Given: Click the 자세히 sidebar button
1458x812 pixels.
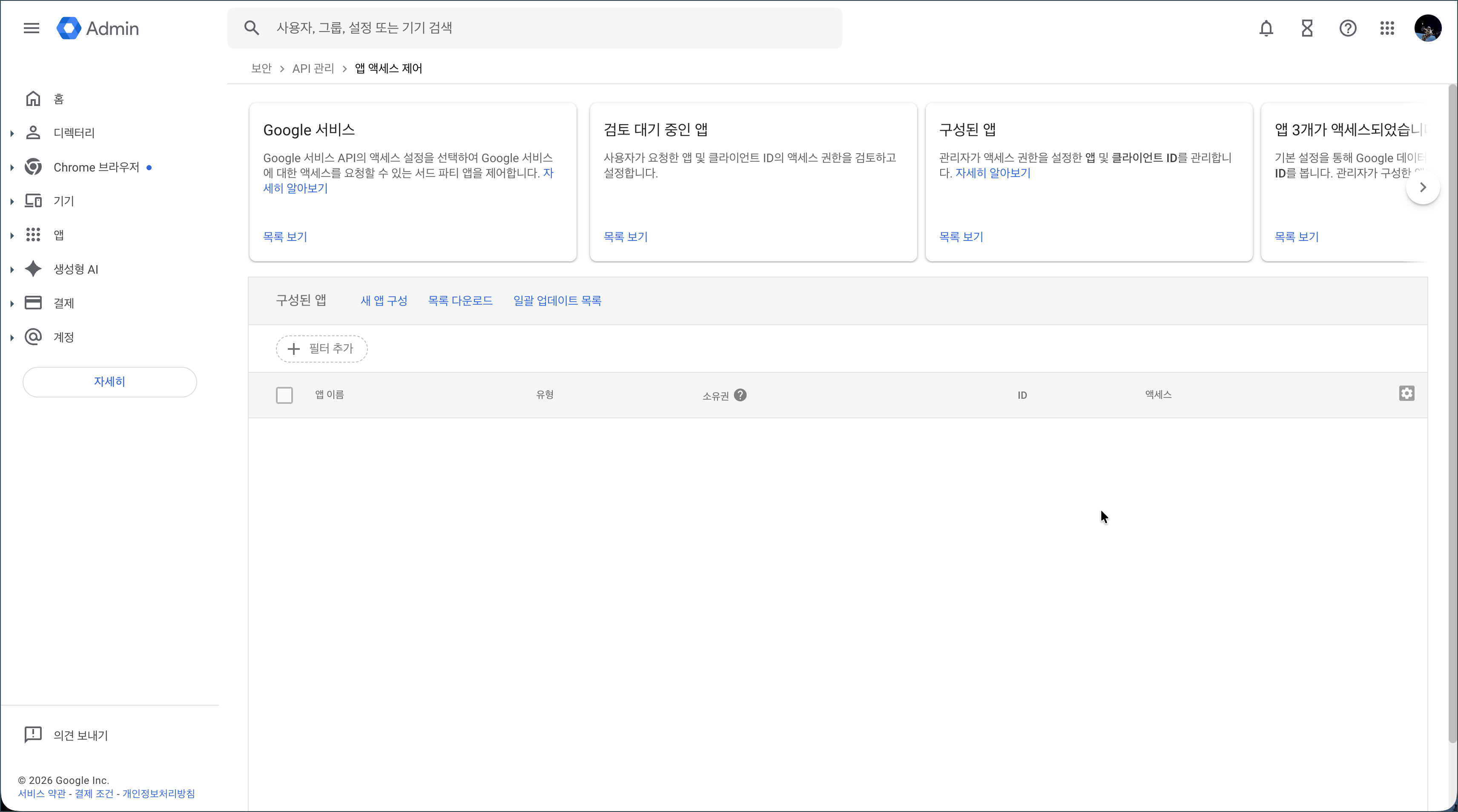Looking at the screenshot, I should (110, 382).
